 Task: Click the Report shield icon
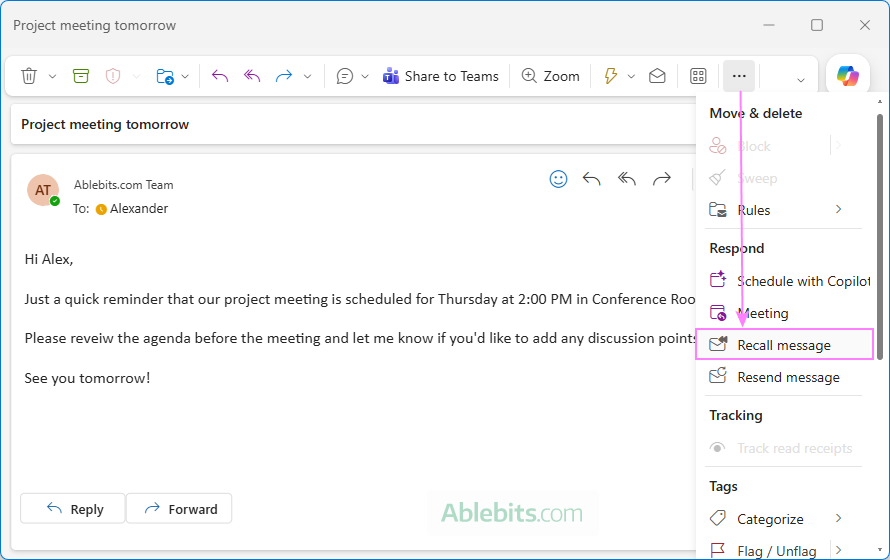pos(113,76)
